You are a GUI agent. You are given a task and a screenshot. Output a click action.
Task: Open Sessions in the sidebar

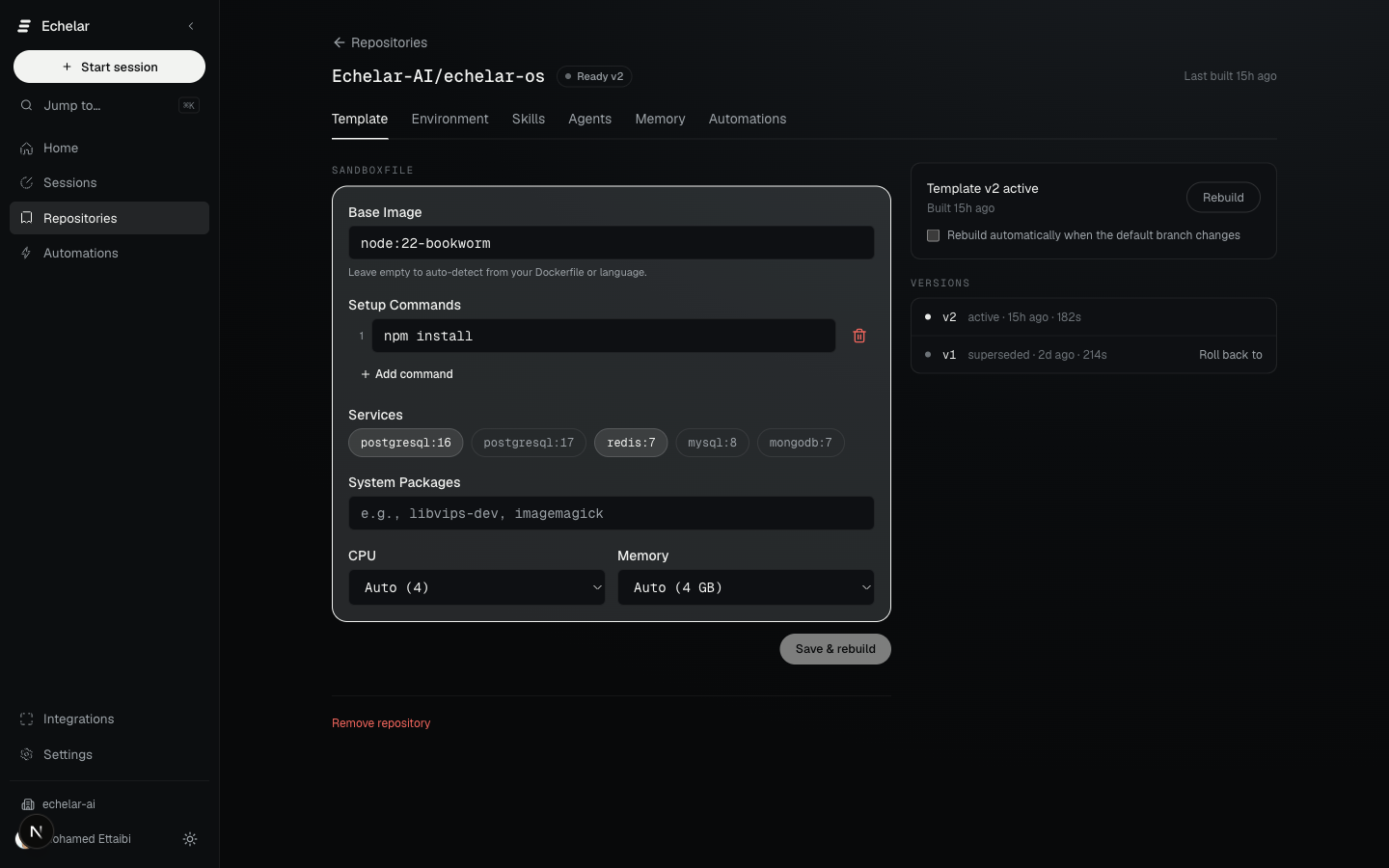[x=109, y=182]
